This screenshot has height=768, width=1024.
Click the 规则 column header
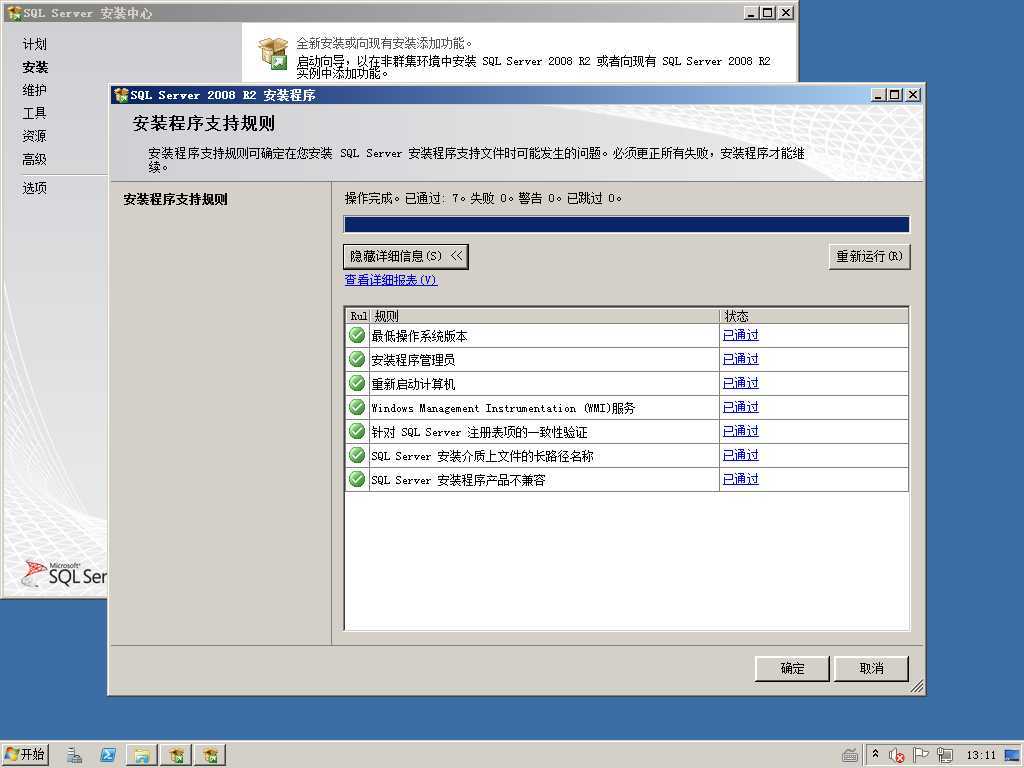tap(545, 316)
